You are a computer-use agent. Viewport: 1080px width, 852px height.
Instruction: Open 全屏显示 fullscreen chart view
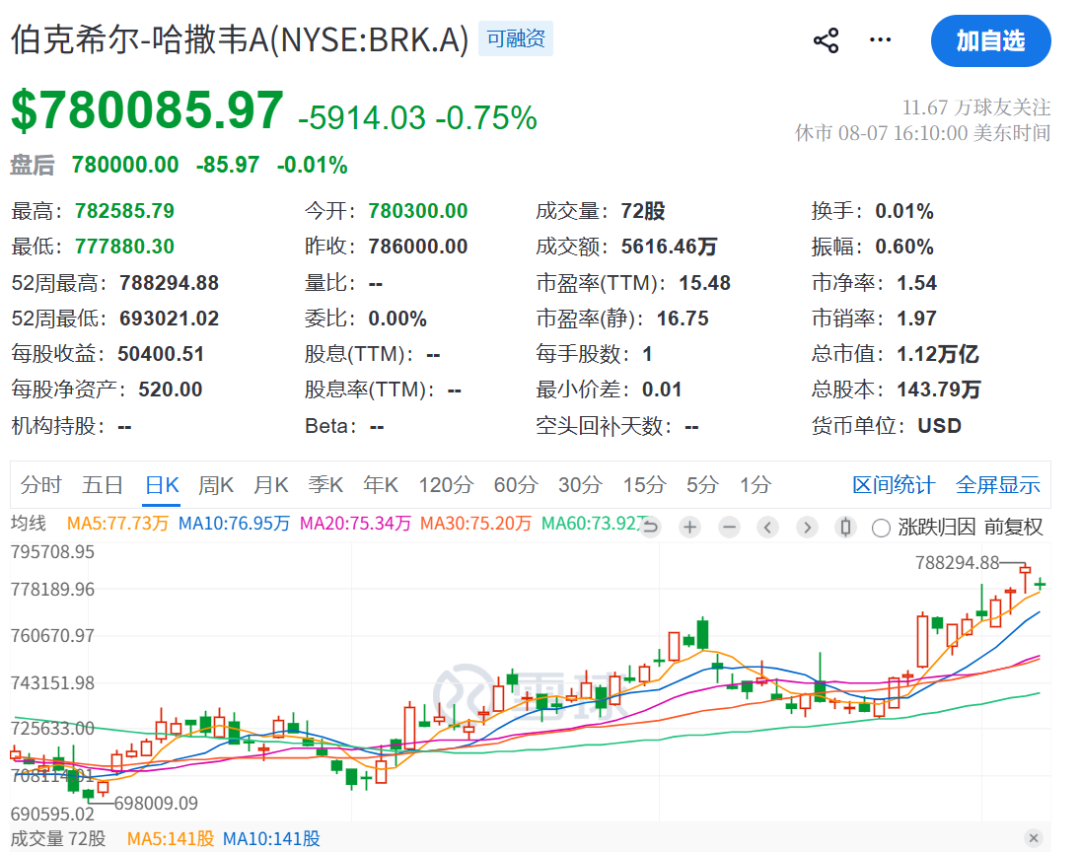tap(997, 485)
